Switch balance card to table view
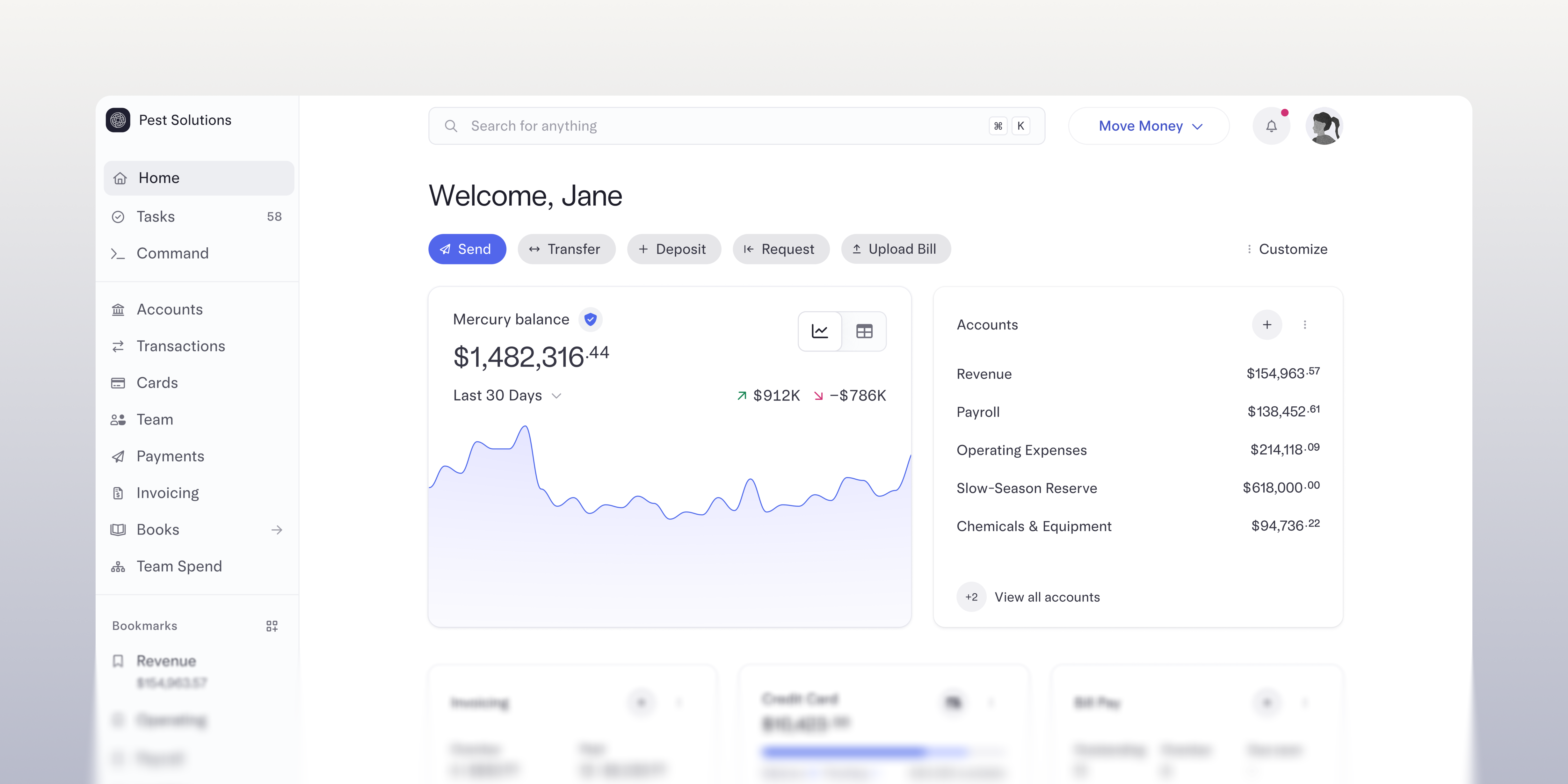The image size is (1568, 784). click(x=864, y=331)
